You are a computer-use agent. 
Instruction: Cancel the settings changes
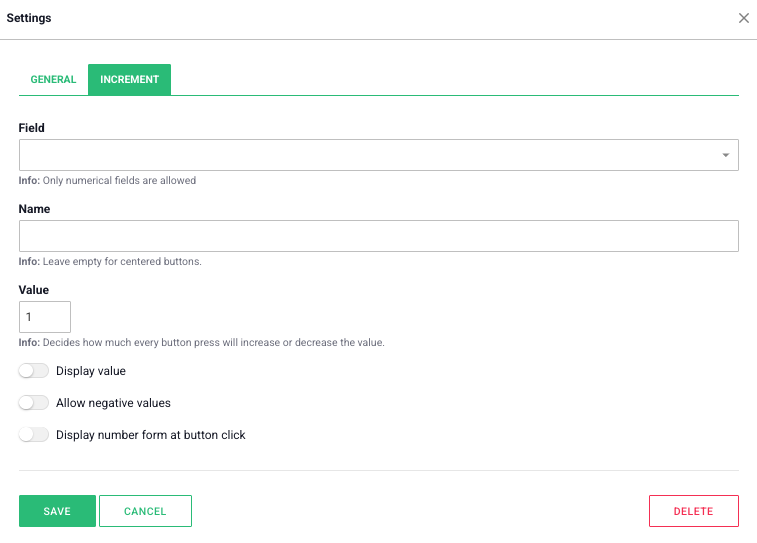click(145, 511)
